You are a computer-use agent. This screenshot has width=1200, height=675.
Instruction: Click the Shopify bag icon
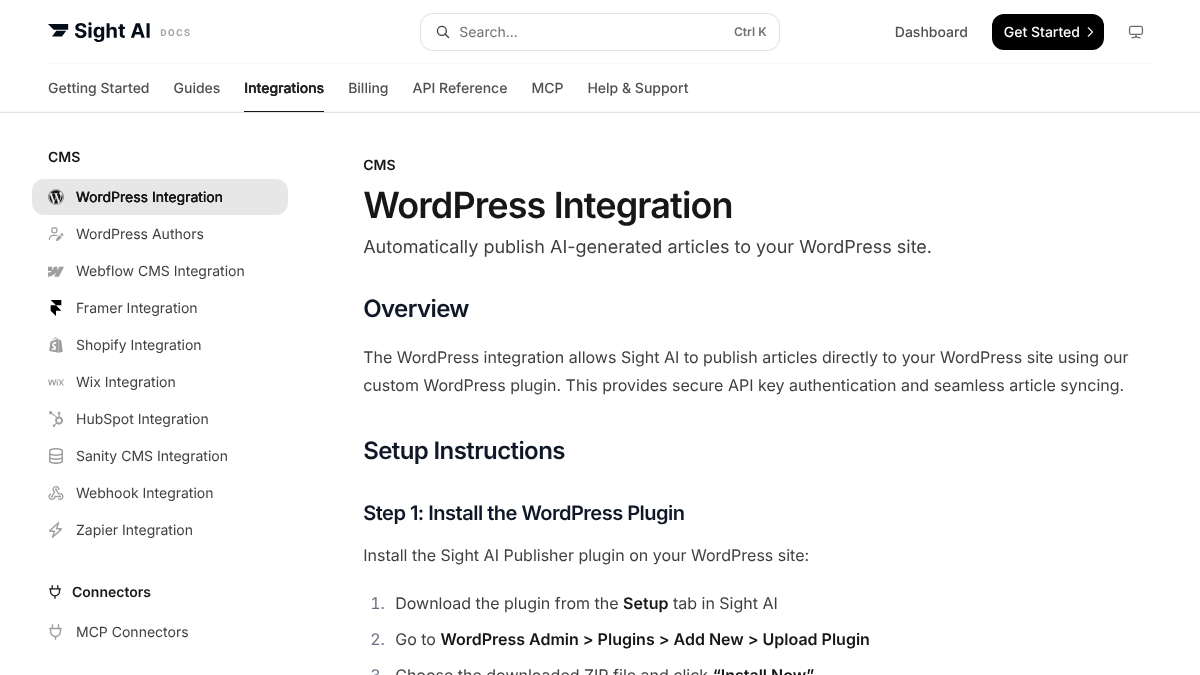click(x=56, y=345)
